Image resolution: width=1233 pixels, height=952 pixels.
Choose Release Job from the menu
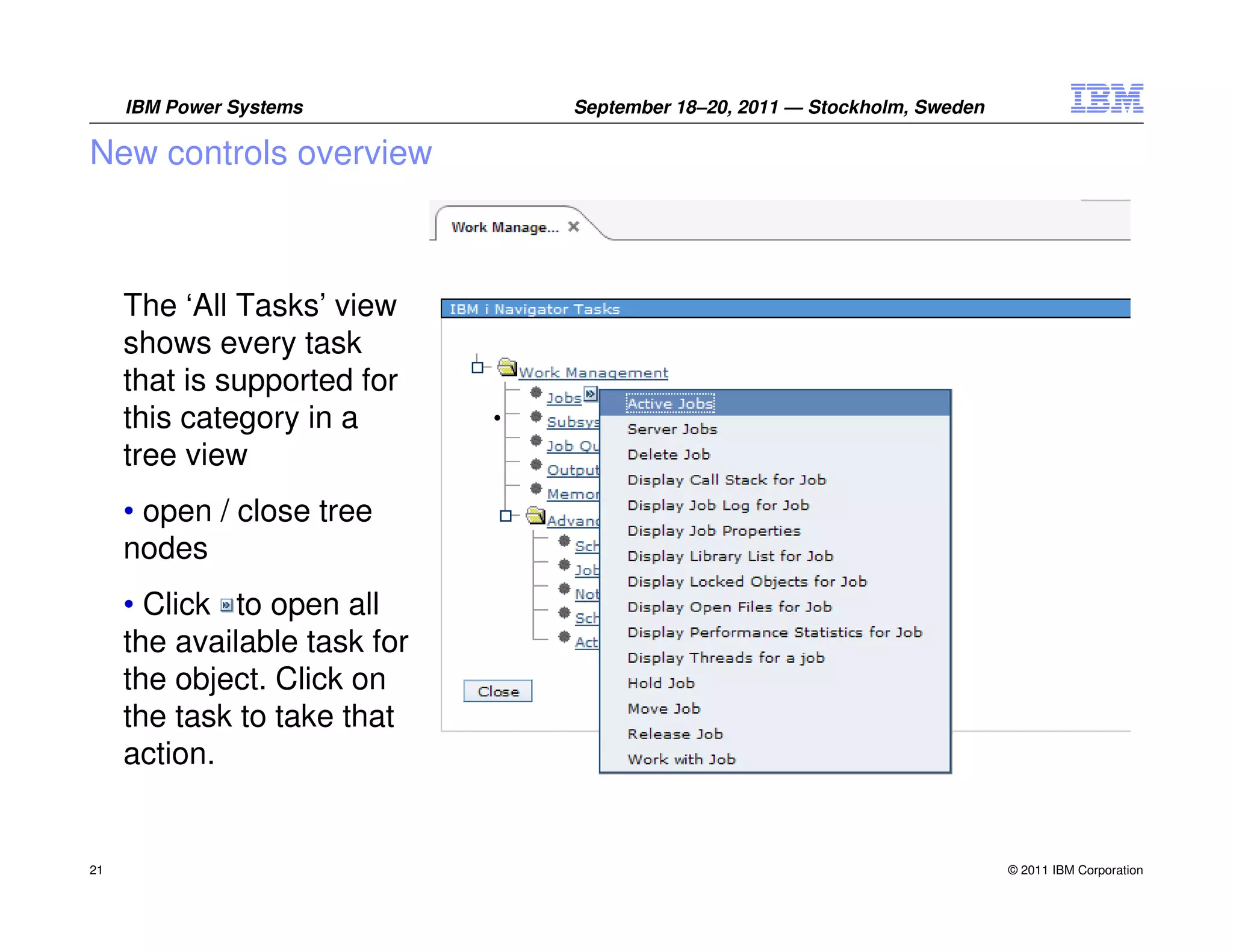775,734
